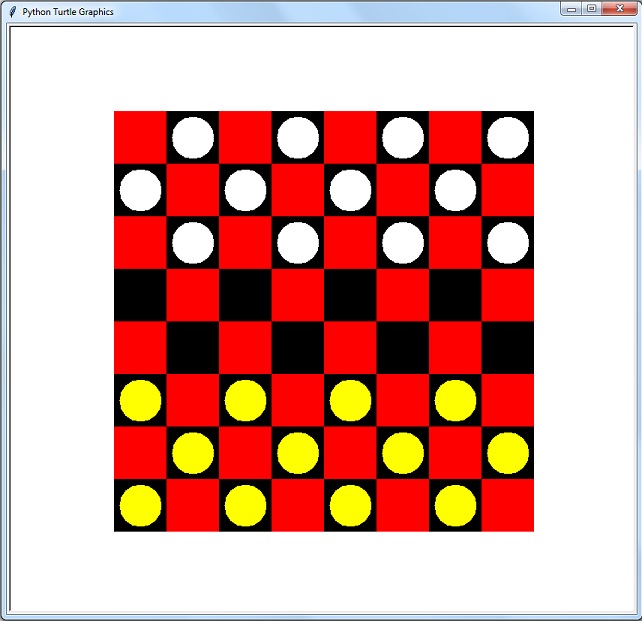Minimize the Python Turtle Graphics window
This screenshot has width=642, height=621.
(x=572, y=9)
